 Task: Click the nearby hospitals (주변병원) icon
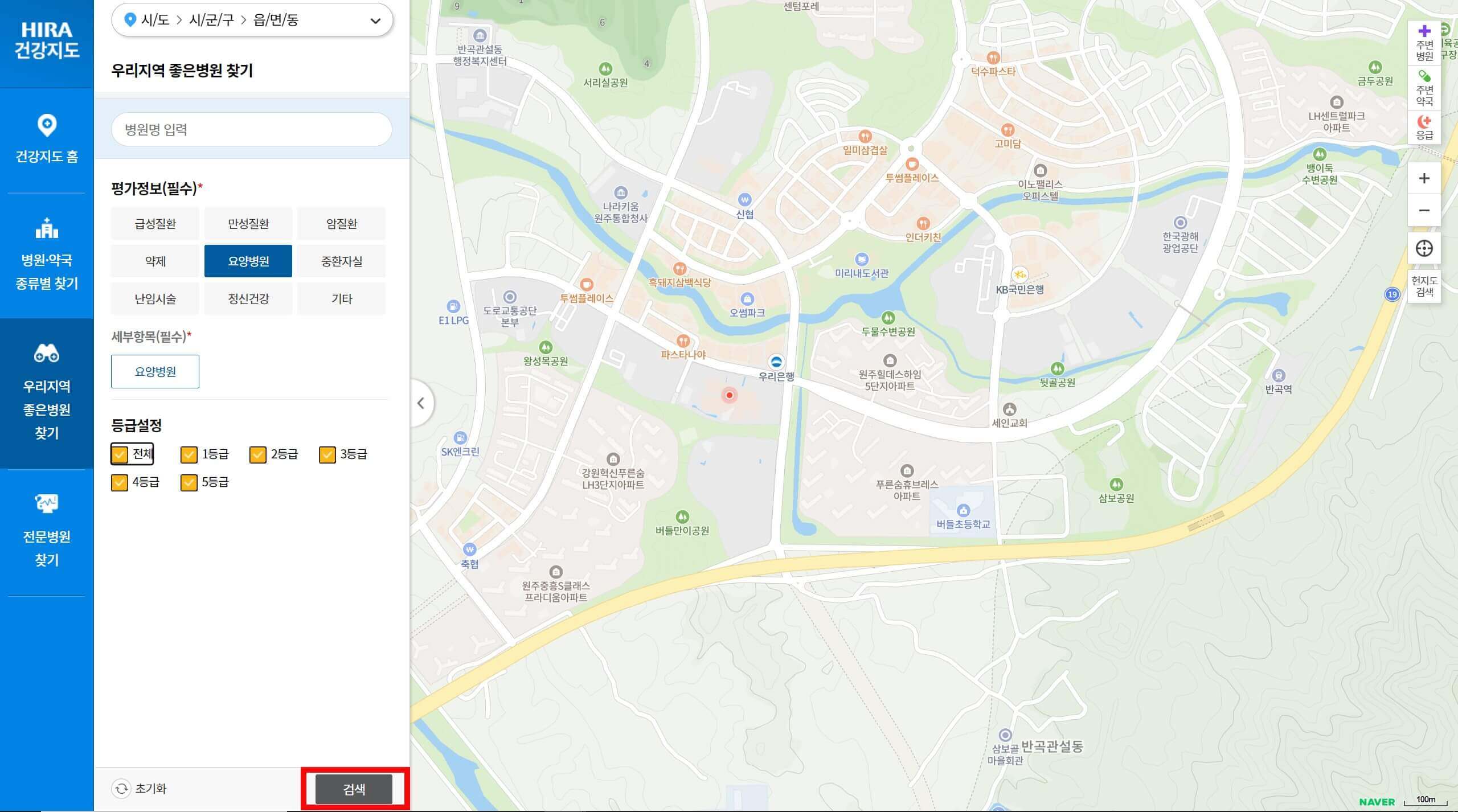click(x=1424, y=43)
